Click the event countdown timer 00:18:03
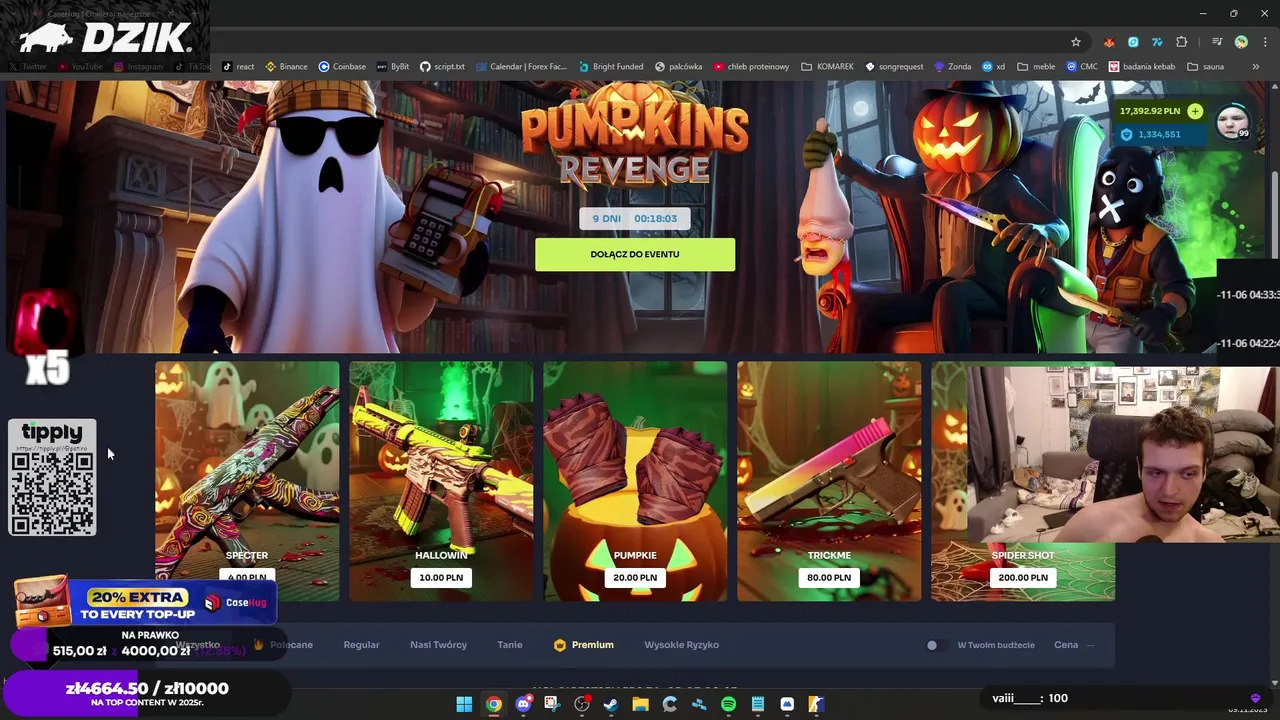The width and height of the screenshot is (1280, 720). (655, 218)
